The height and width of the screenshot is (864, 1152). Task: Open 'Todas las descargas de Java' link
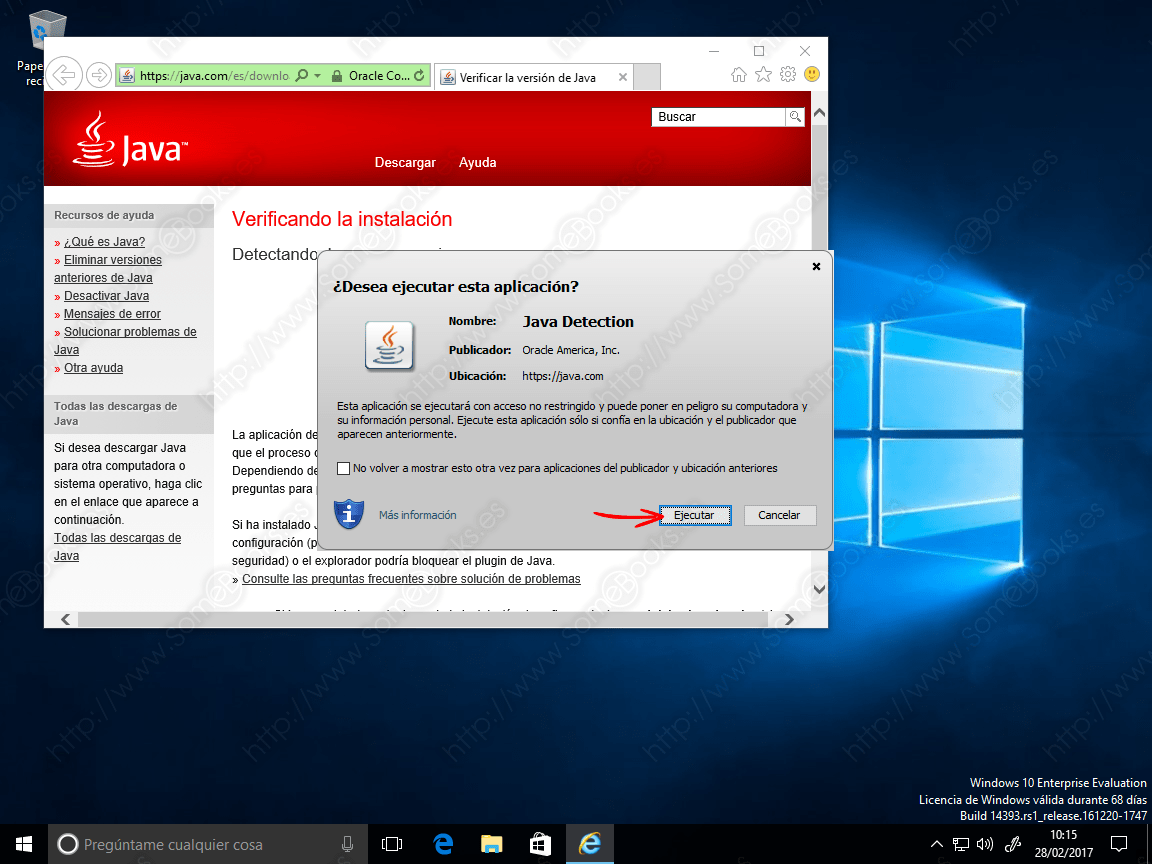118,547
